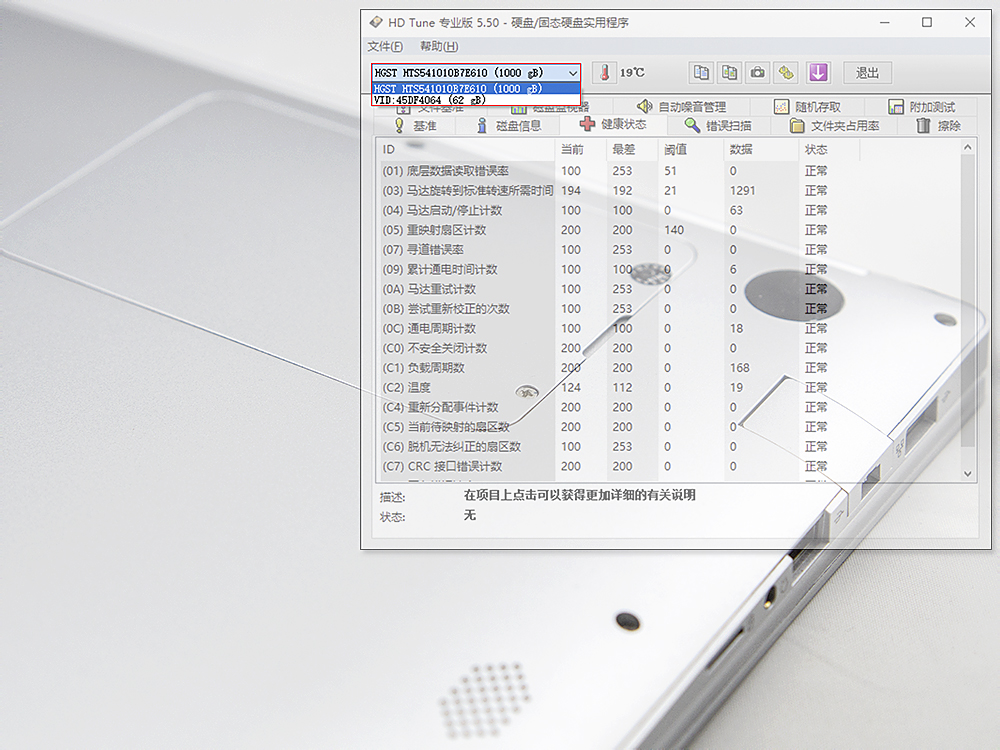Select row (0B) 尝试重新校正的次数
1000x750 pixels.
pyautogui.click(x=668, y=309)
